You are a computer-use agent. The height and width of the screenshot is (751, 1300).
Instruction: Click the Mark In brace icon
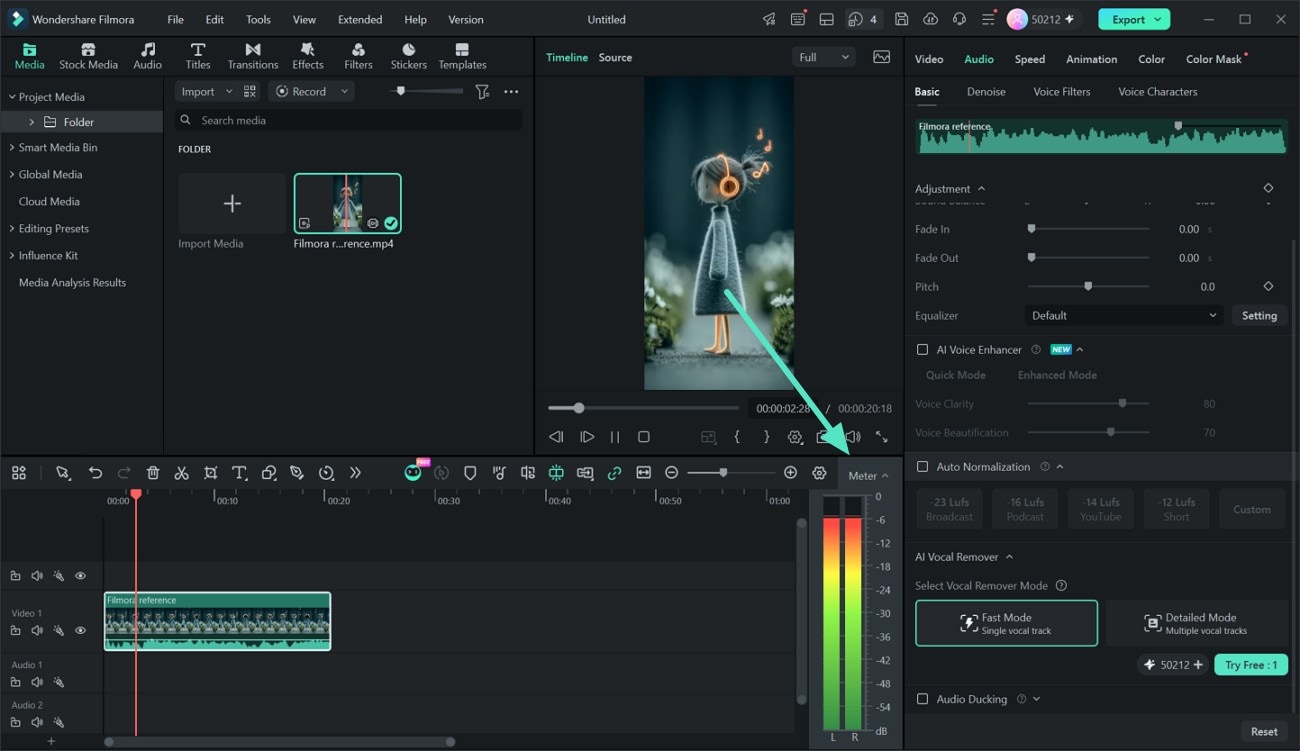coord(737,437)
